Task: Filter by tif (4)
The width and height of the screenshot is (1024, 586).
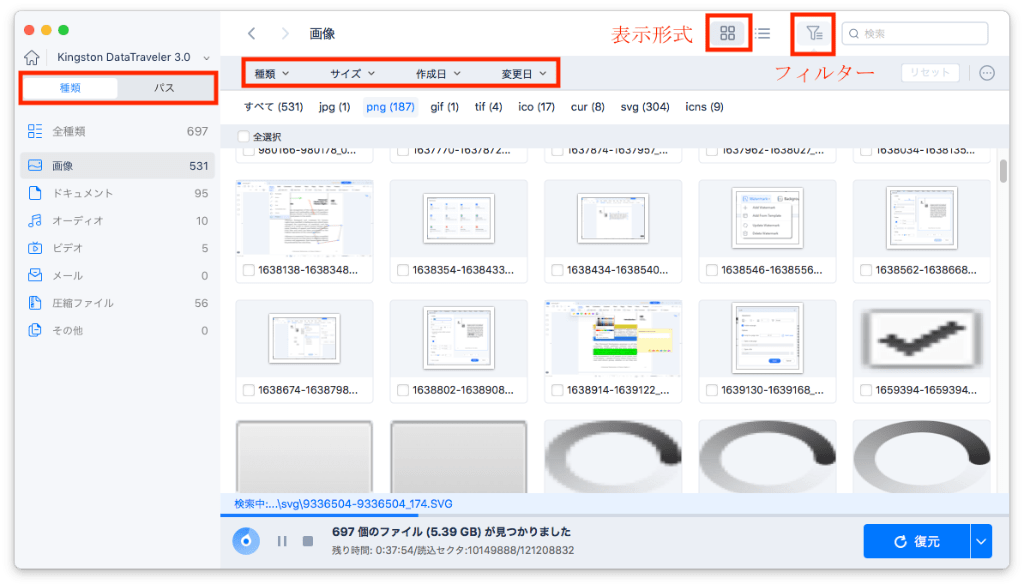Action: click(488, 107)
